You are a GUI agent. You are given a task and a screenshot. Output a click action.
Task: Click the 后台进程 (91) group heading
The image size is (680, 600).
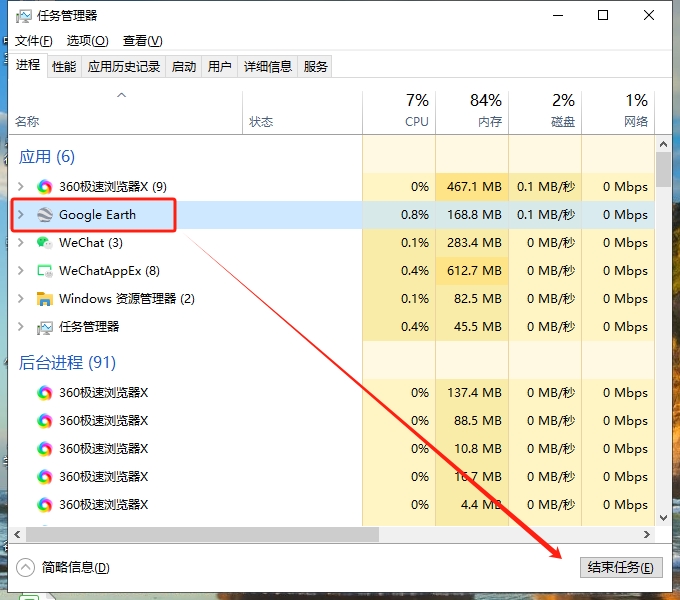67,362
